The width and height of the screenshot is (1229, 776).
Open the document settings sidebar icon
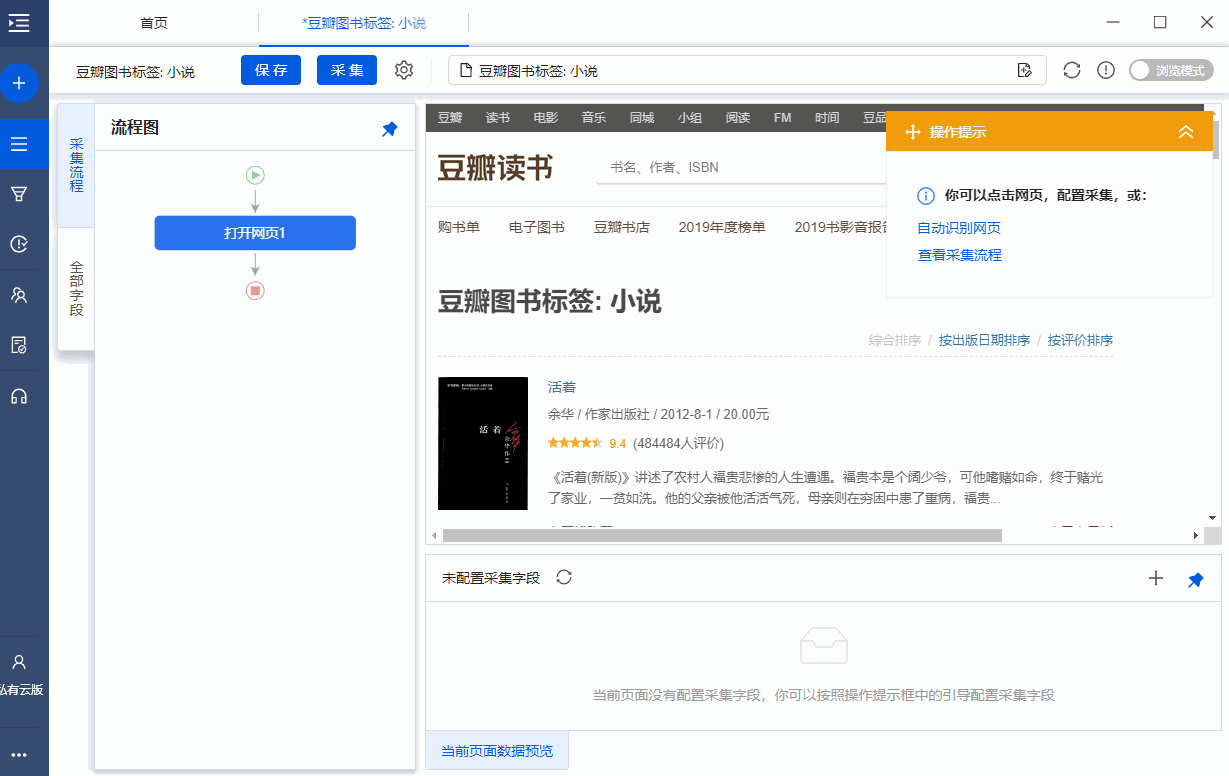click(x=19, y=345)
